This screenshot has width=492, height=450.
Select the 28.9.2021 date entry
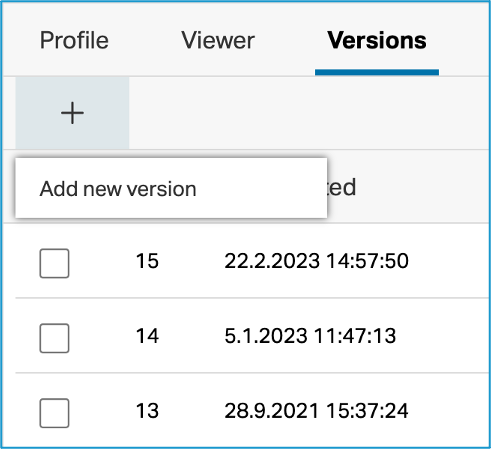[x=272, y=411]
